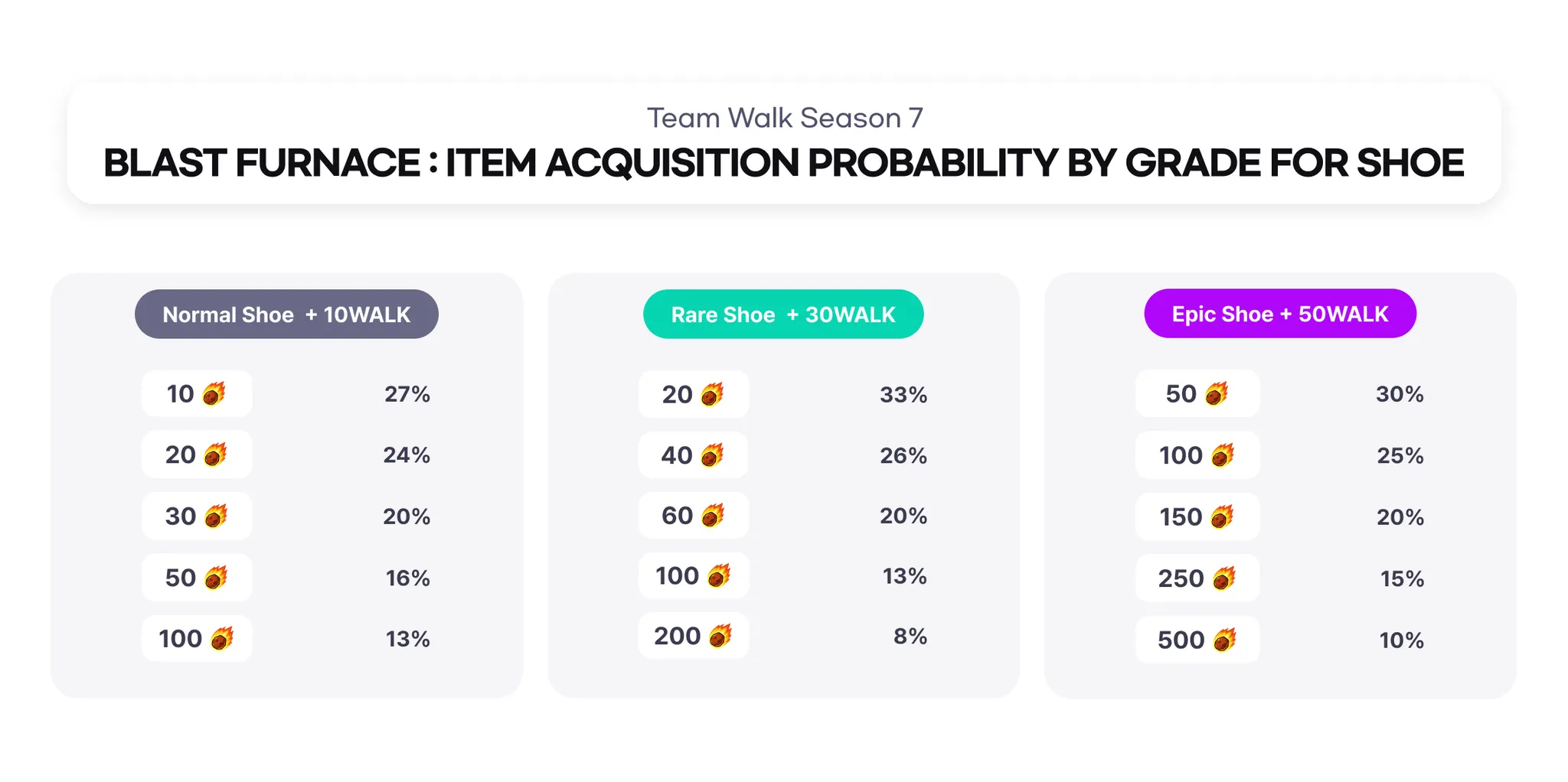Click the Blast Furnace headline title
This screenshot has height=782, width=1568.
point(784,163)
